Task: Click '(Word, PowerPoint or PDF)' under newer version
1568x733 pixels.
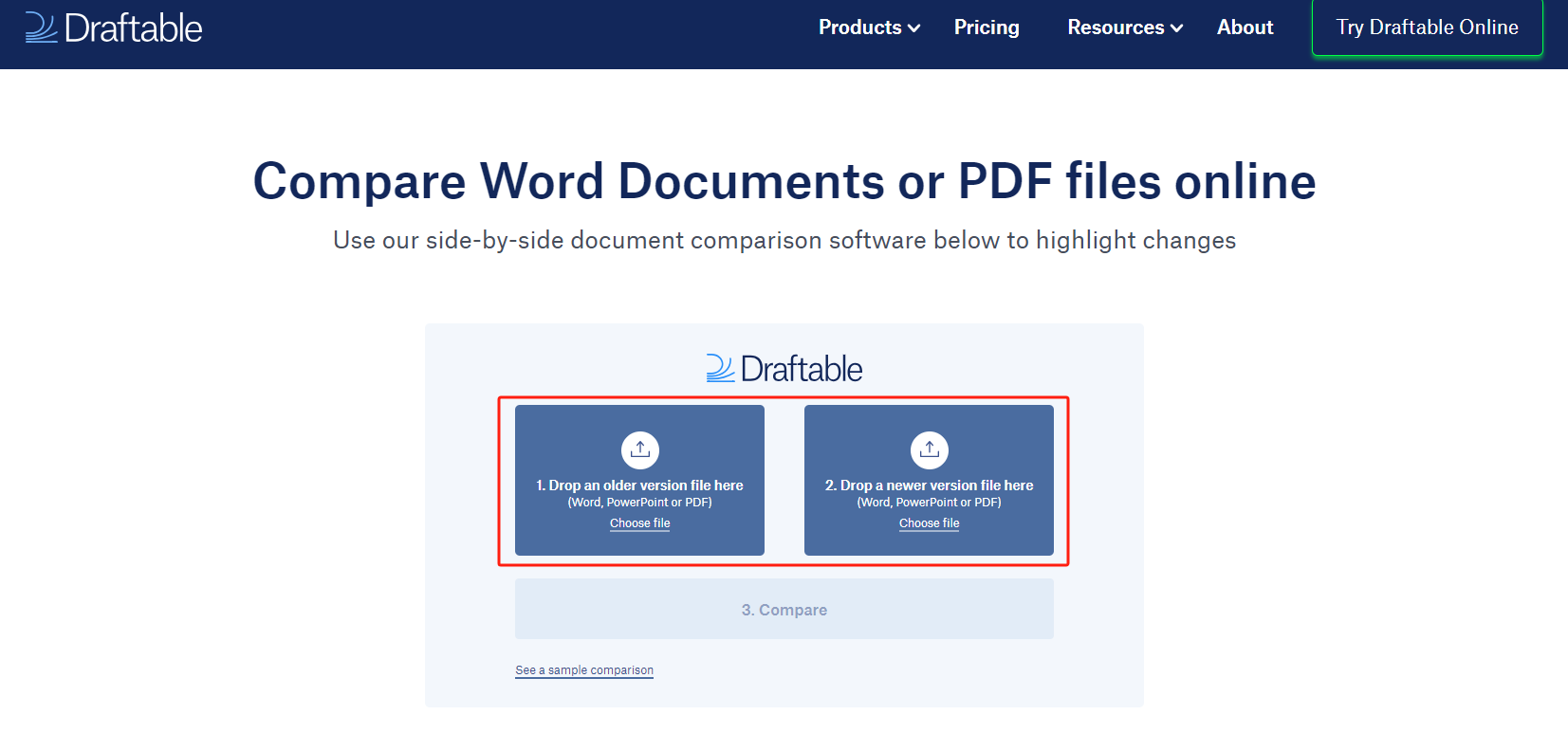Action: click(x=930, y=503)
